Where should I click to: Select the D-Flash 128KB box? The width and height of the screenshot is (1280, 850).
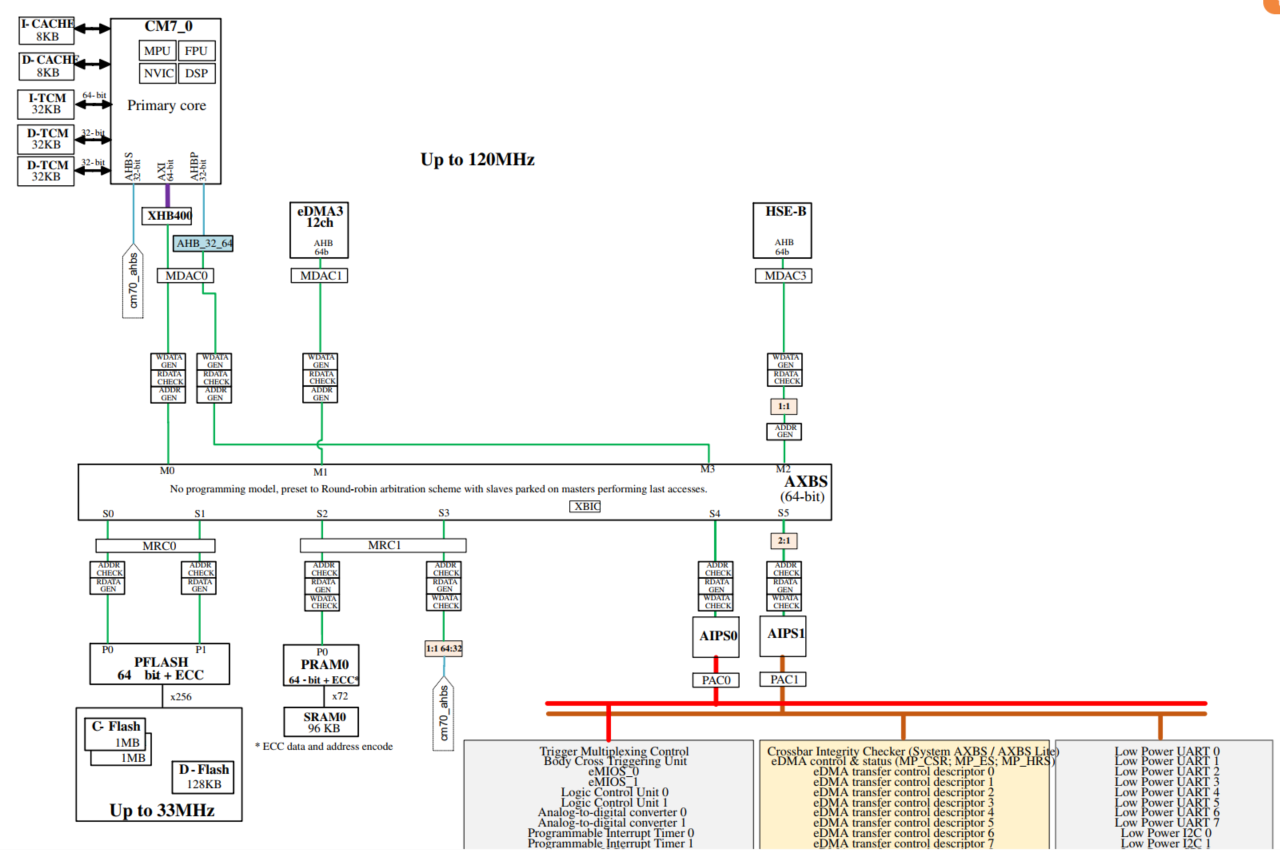tap(203, 776)
